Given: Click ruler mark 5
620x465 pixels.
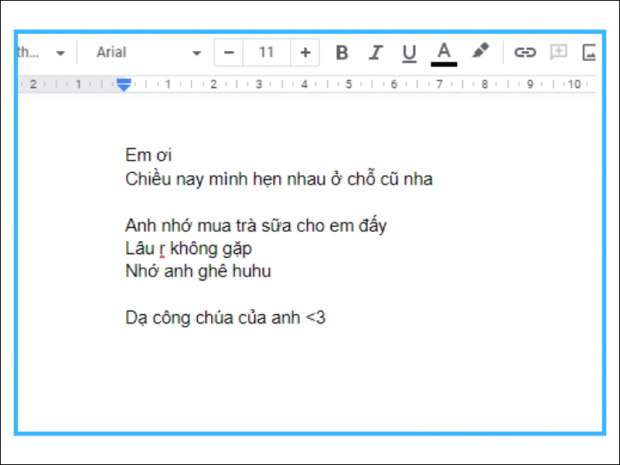Looking at the screenshot, I should [349, 84].
